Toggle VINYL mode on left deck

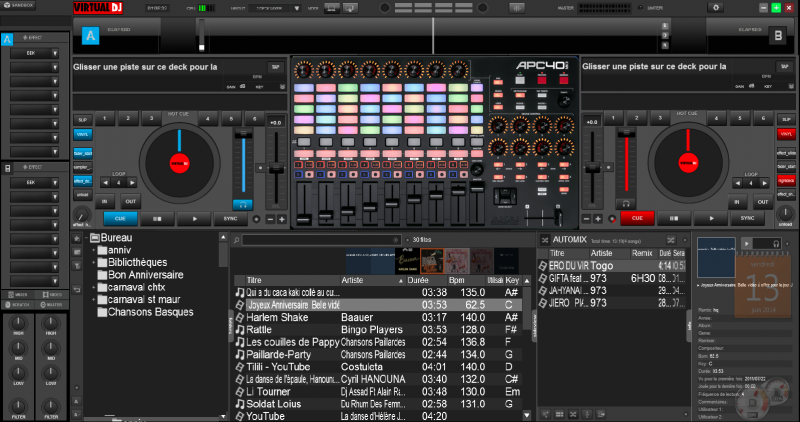coord(82,134)
